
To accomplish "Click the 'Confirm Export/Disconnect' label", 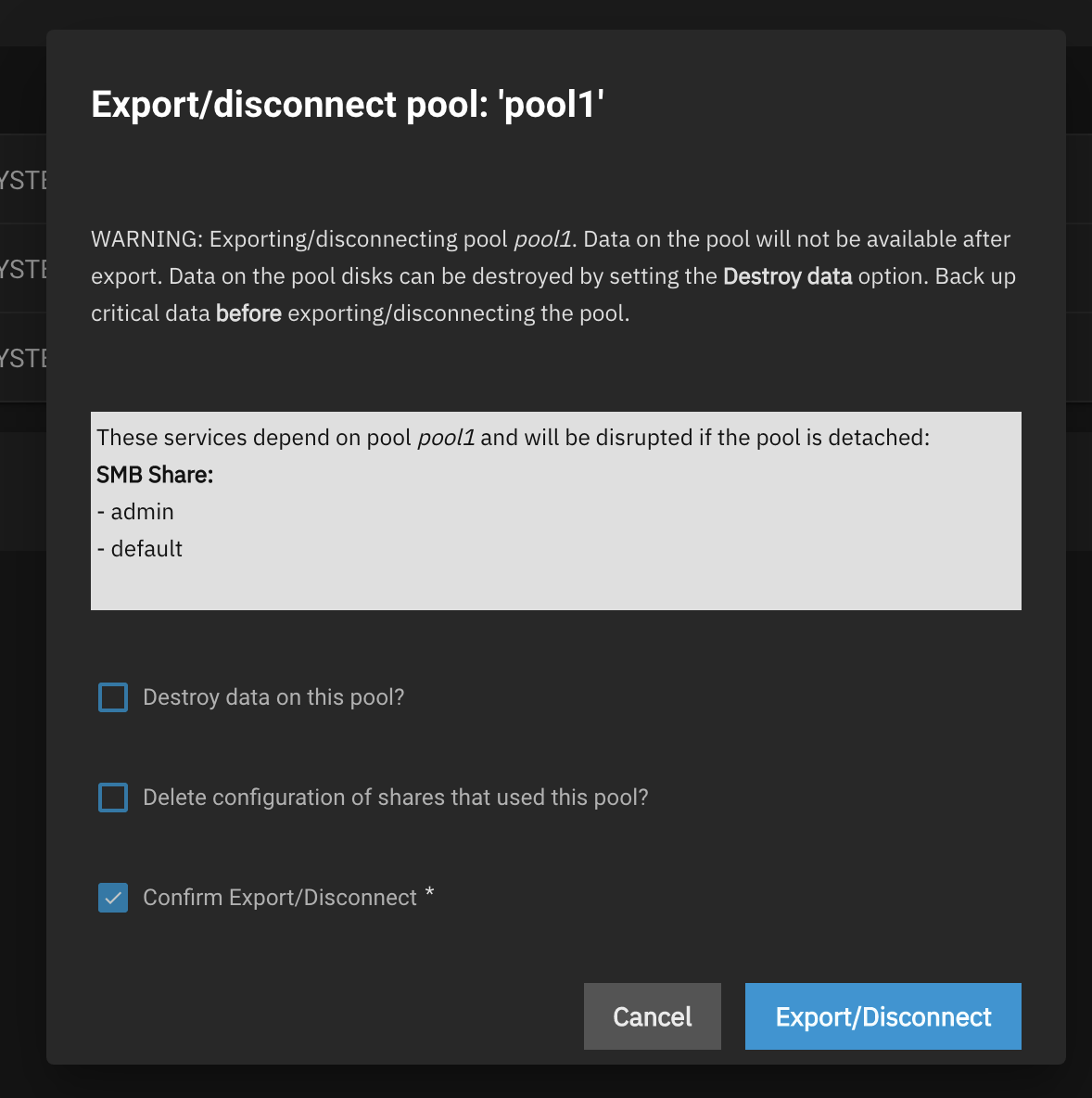I will 280,898.
